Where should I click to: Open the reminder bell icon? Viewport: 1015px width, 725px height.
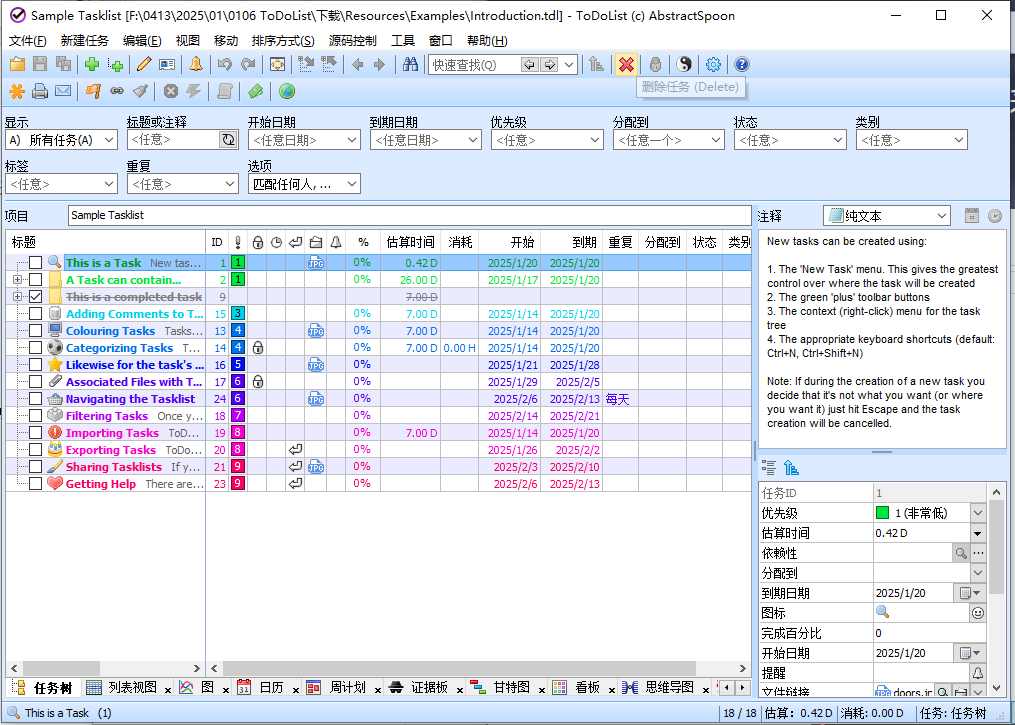click(196, 64)
